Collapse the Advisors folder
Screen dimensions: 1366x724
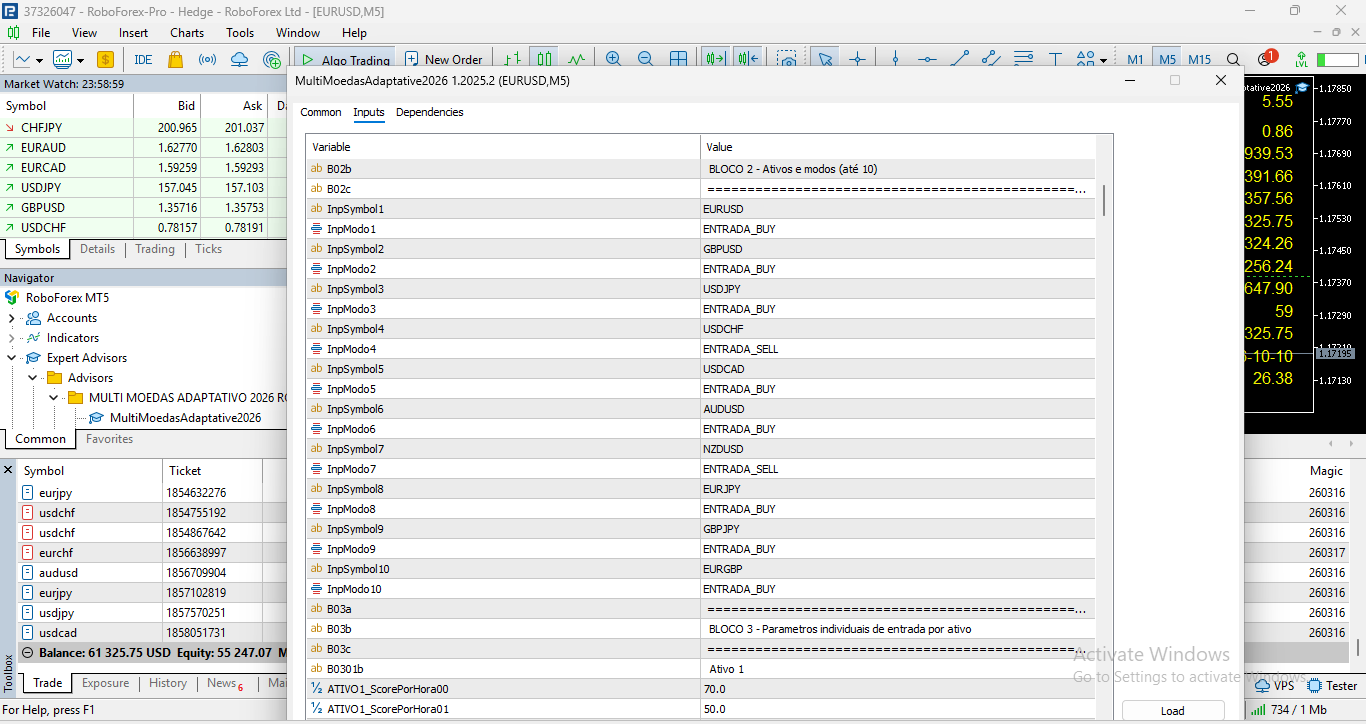[33, 378]
